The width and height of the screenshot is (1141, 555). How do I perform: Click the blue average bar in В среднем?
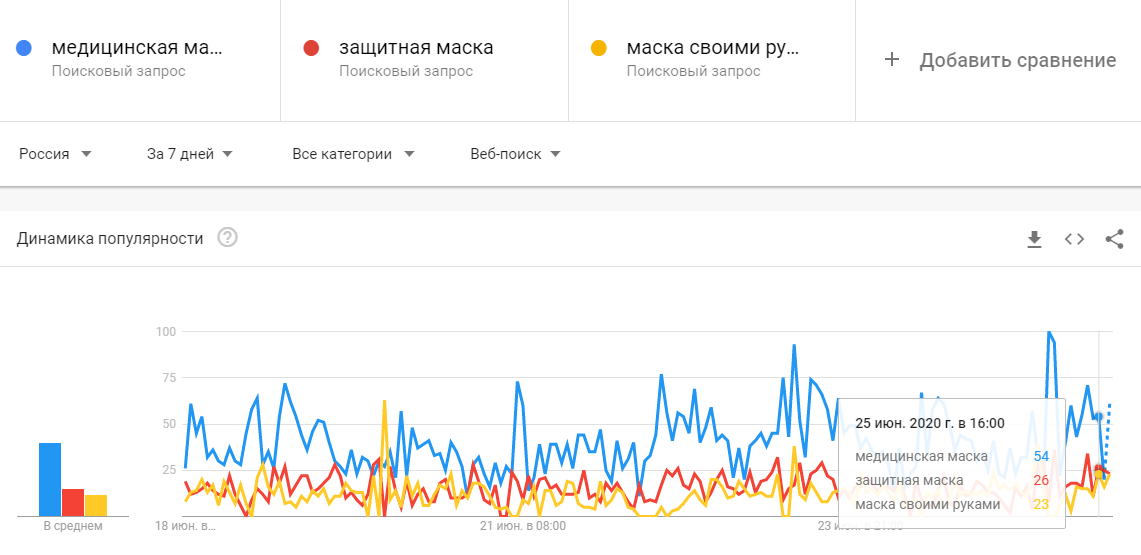(x=50, y=479)
